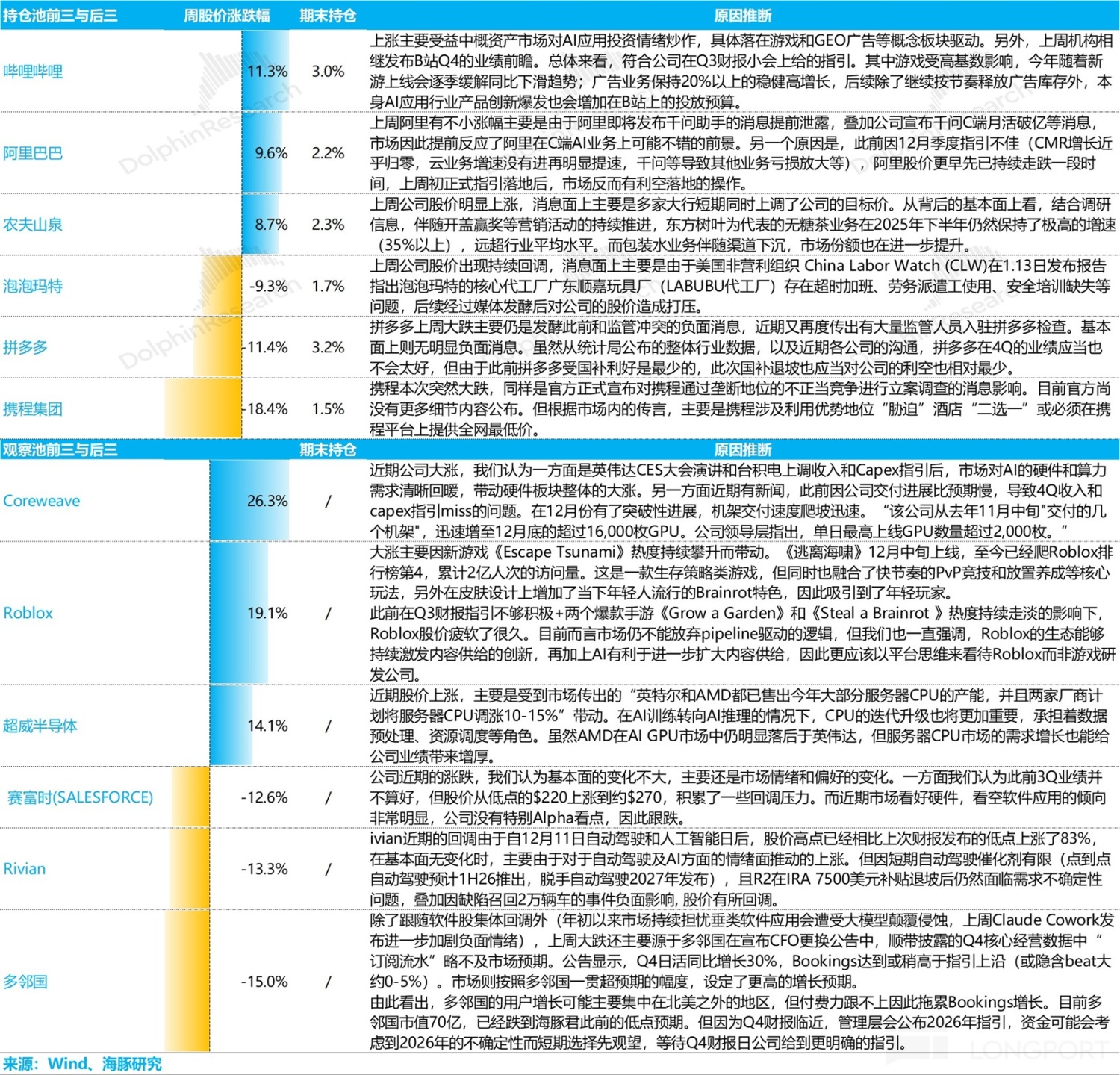Click the 持仓池前三与后三 section header
The width and height of the screenshot is (1120, 1075).
click(60, 16)
